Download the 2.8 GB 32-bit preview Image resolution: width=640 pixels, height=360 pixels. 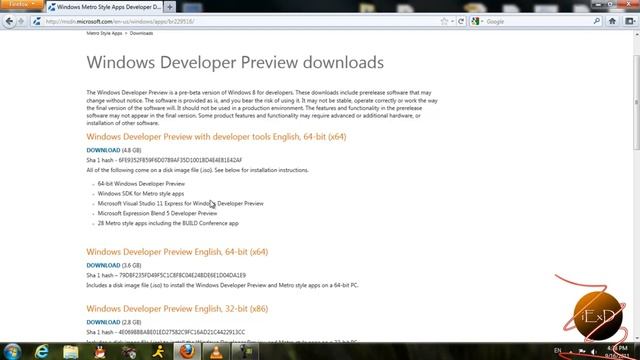(x=103, y=322)
